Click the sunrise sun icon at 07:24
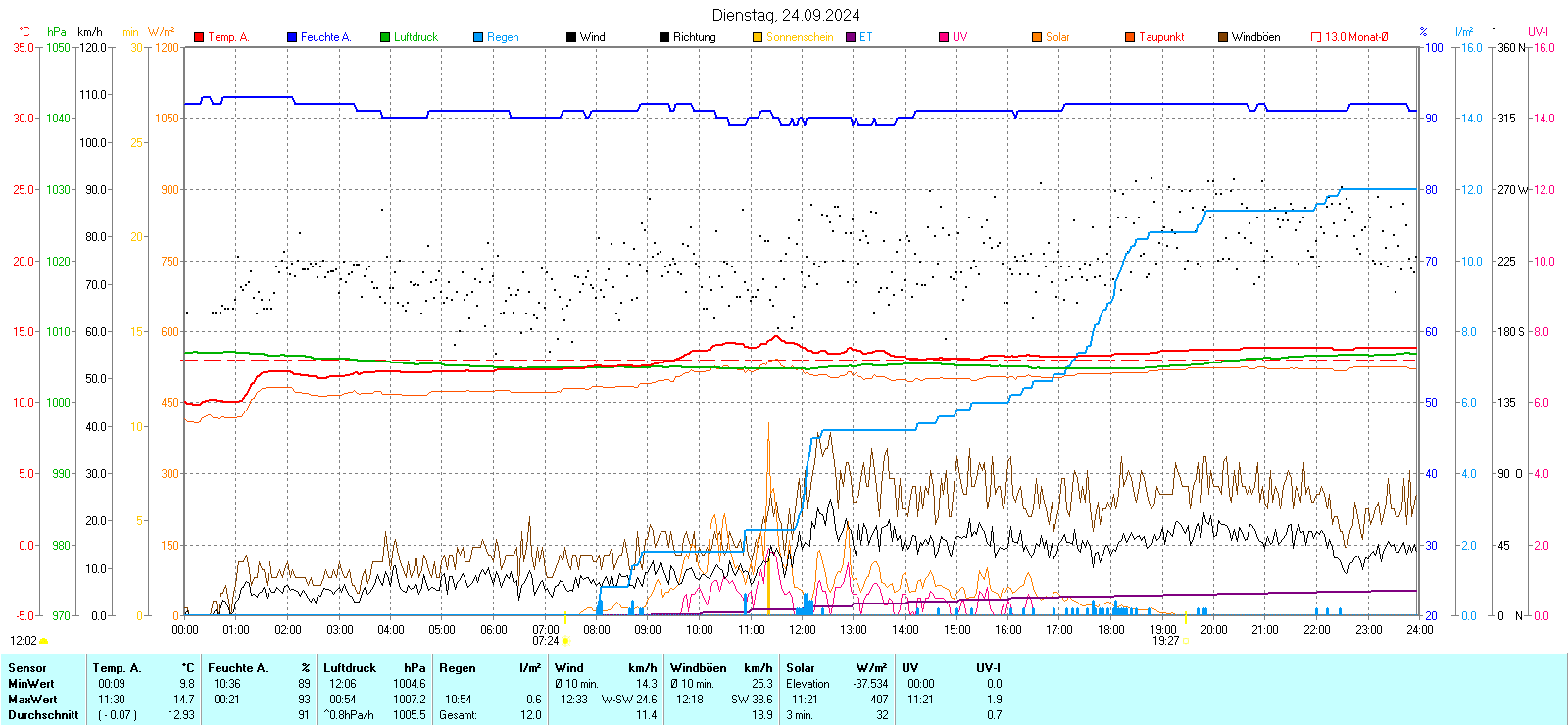The image size is (1568, 725). [x=565, y=641]
